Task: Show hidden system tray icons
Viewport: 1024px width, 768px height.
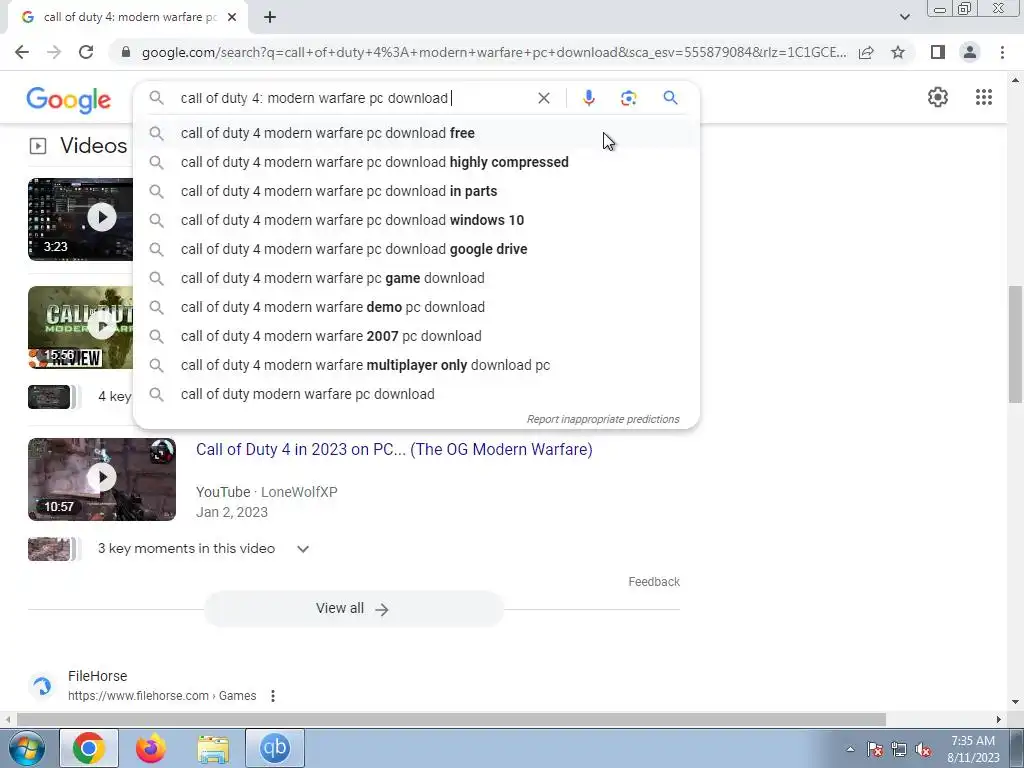Action: point(850,750)
